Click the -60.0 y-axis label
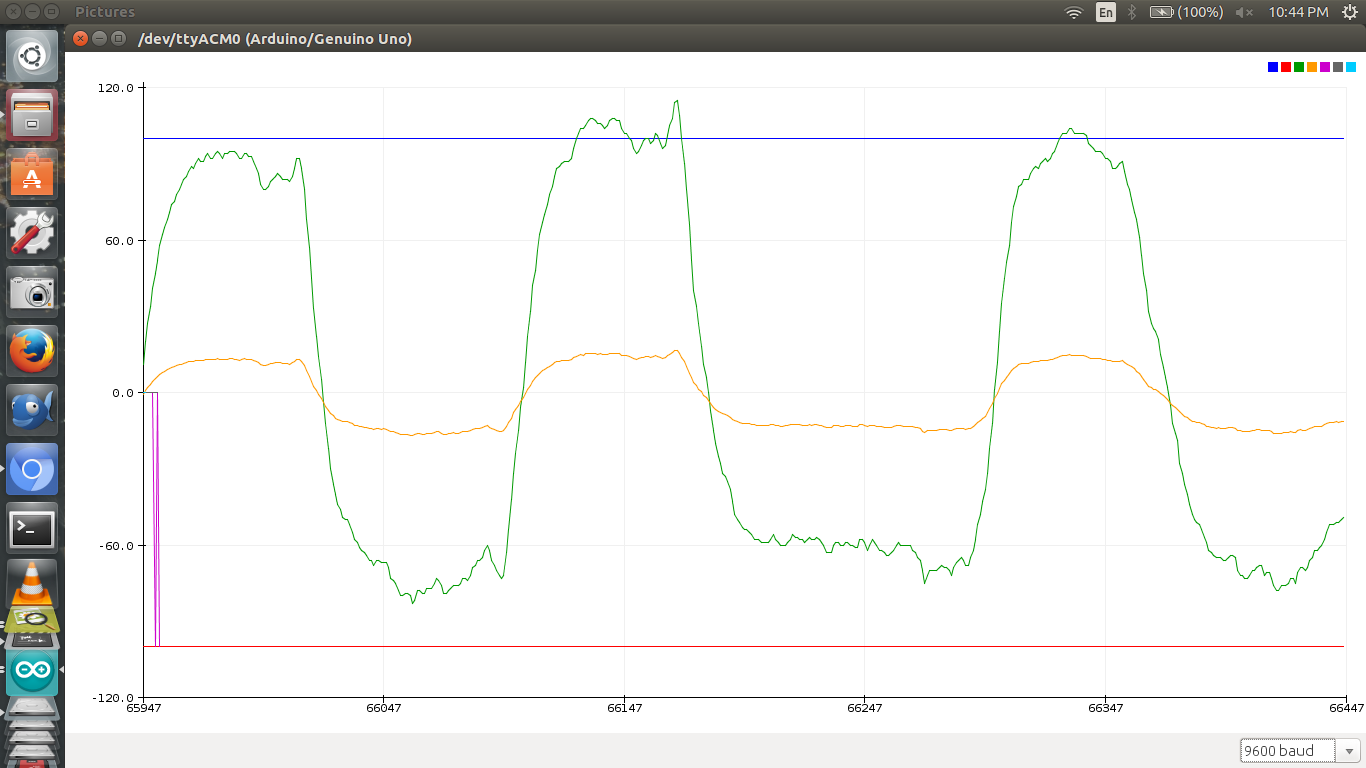The width and height of the screenshot is (1366, 768). coord(117,546)
